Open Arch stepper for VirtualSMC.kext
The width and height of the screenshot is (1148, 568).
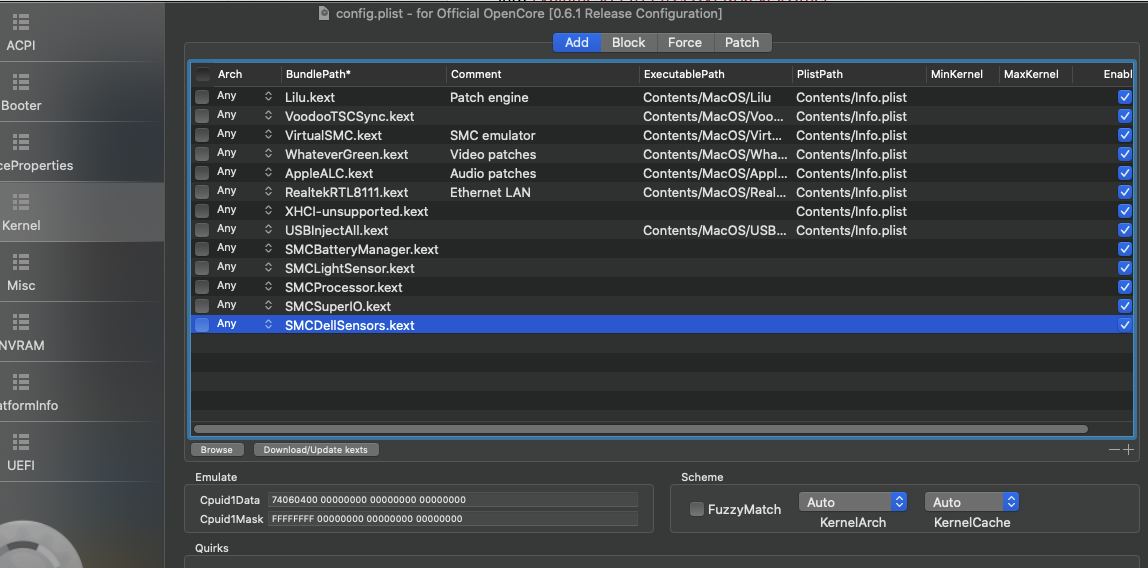click(x=269, y=135)
